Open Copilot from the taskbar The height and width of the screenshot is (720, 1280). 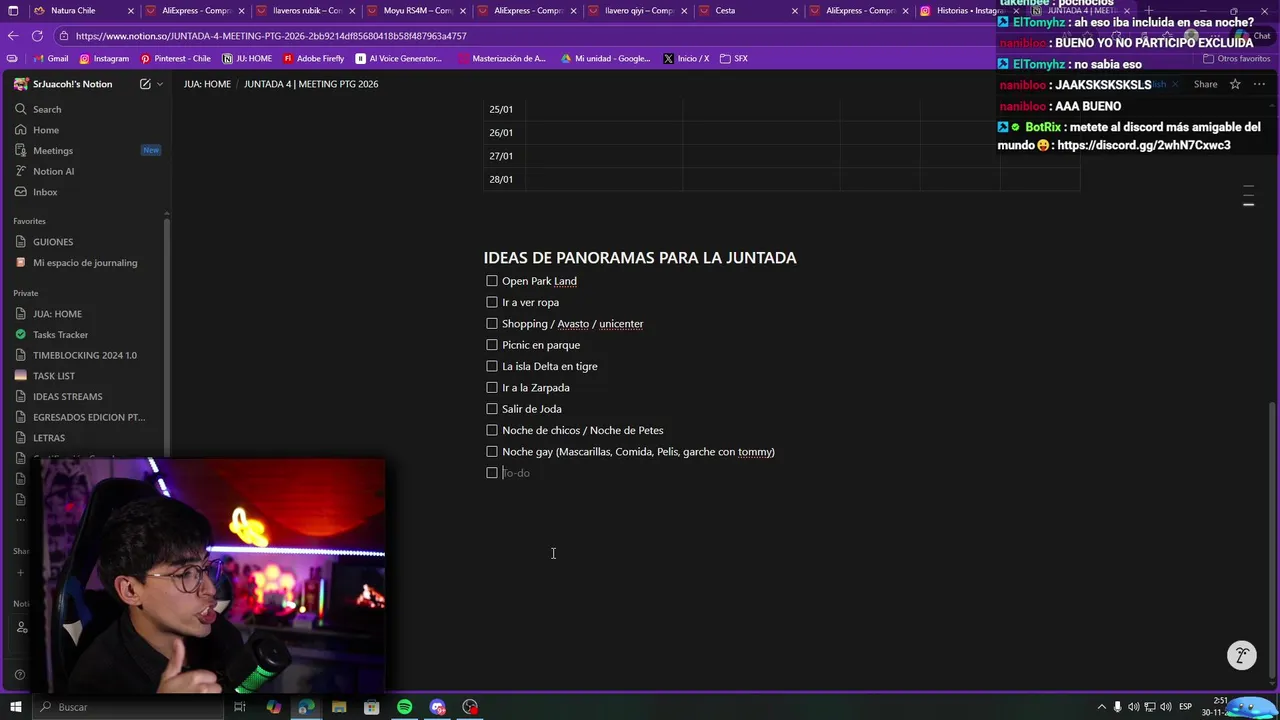point(273,707)
